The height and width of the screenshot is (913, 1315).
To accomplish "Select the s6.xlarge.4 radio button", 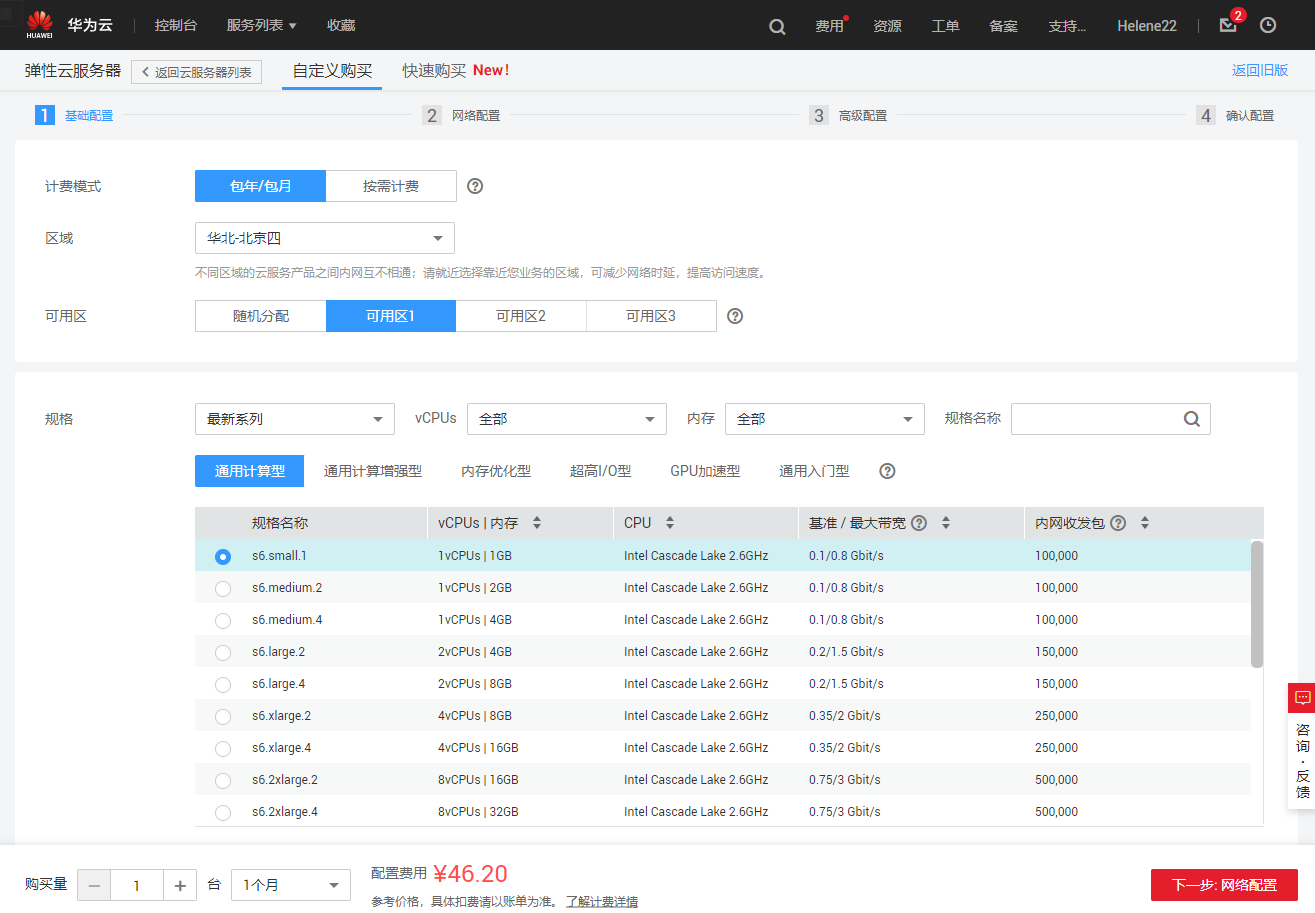I will tap(223, 748).
